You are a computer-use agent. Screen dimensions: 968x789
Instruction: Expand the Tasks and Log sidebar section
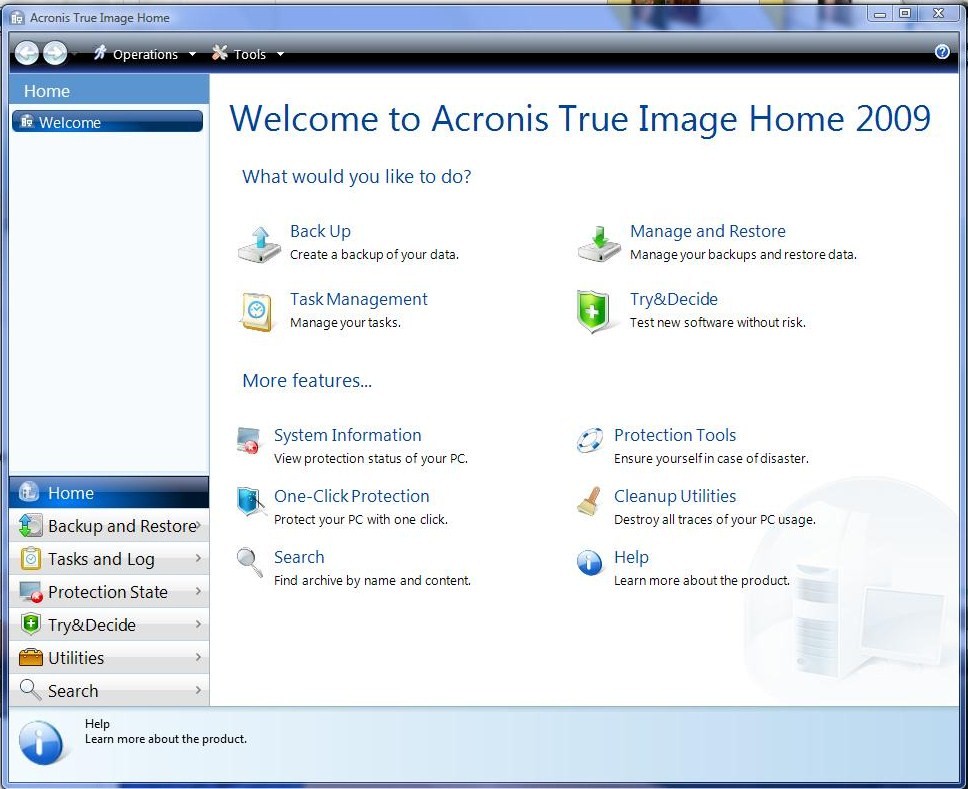point(109,559)
